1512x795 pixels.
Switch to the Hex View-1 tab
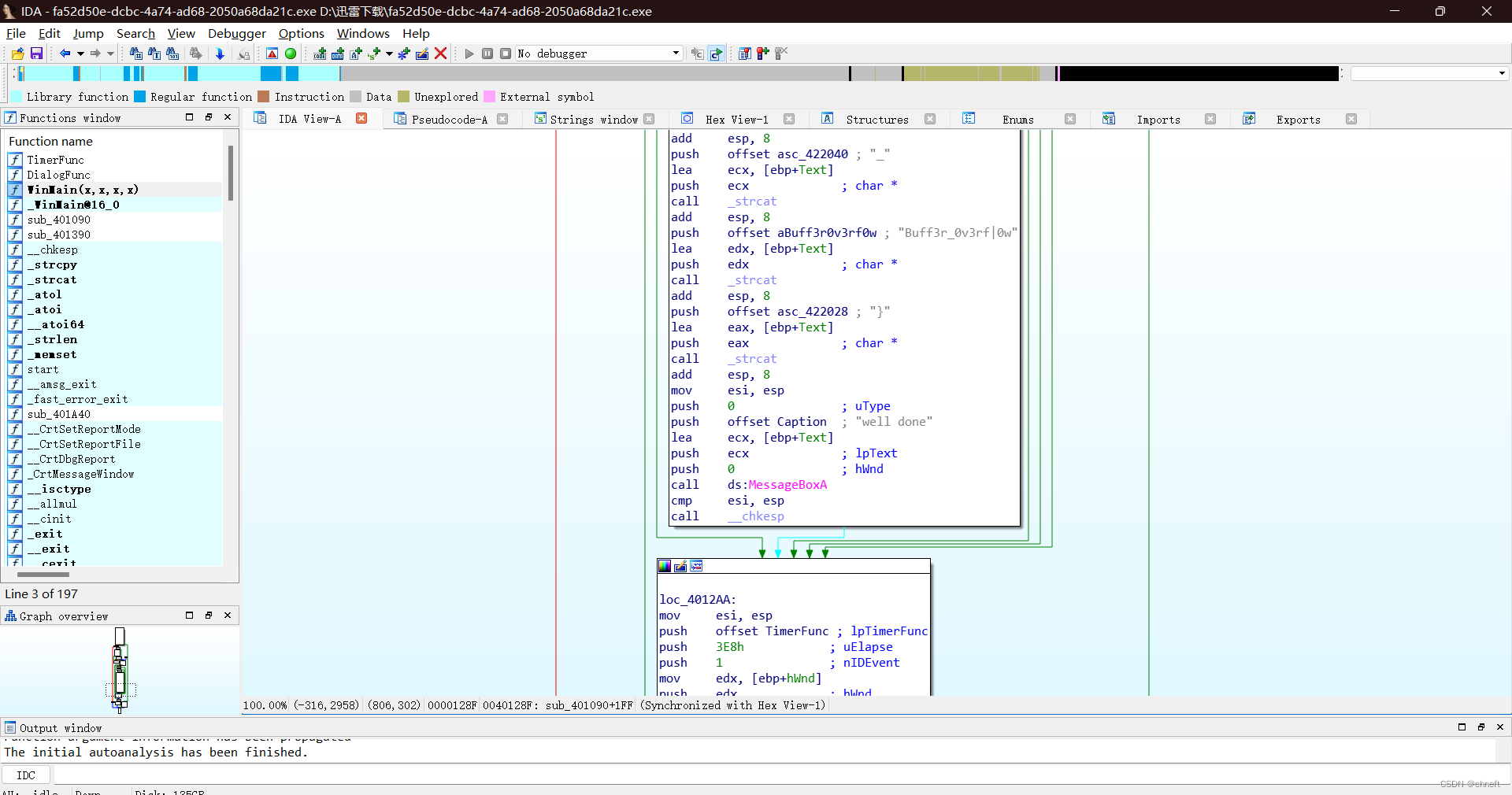(x=737, y=119)
